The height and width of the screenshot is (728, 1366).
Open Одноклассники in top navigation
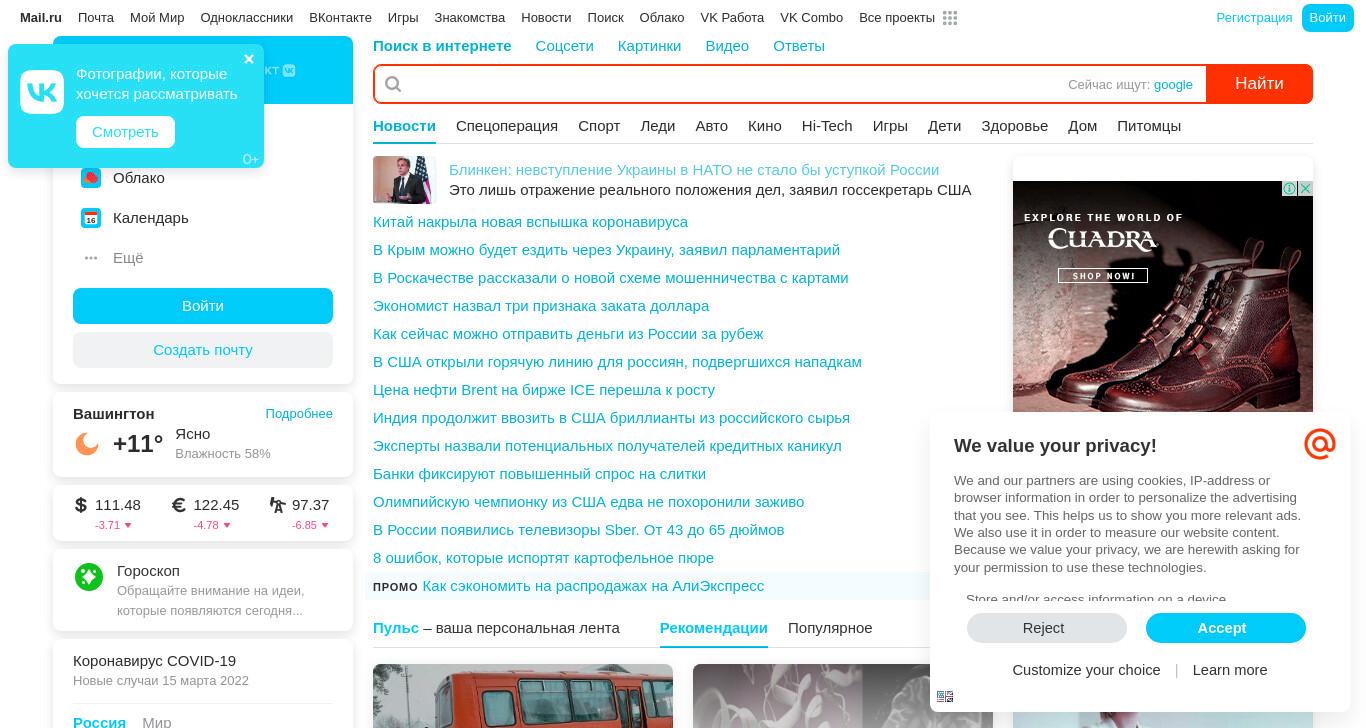click(x=247, y=18)
